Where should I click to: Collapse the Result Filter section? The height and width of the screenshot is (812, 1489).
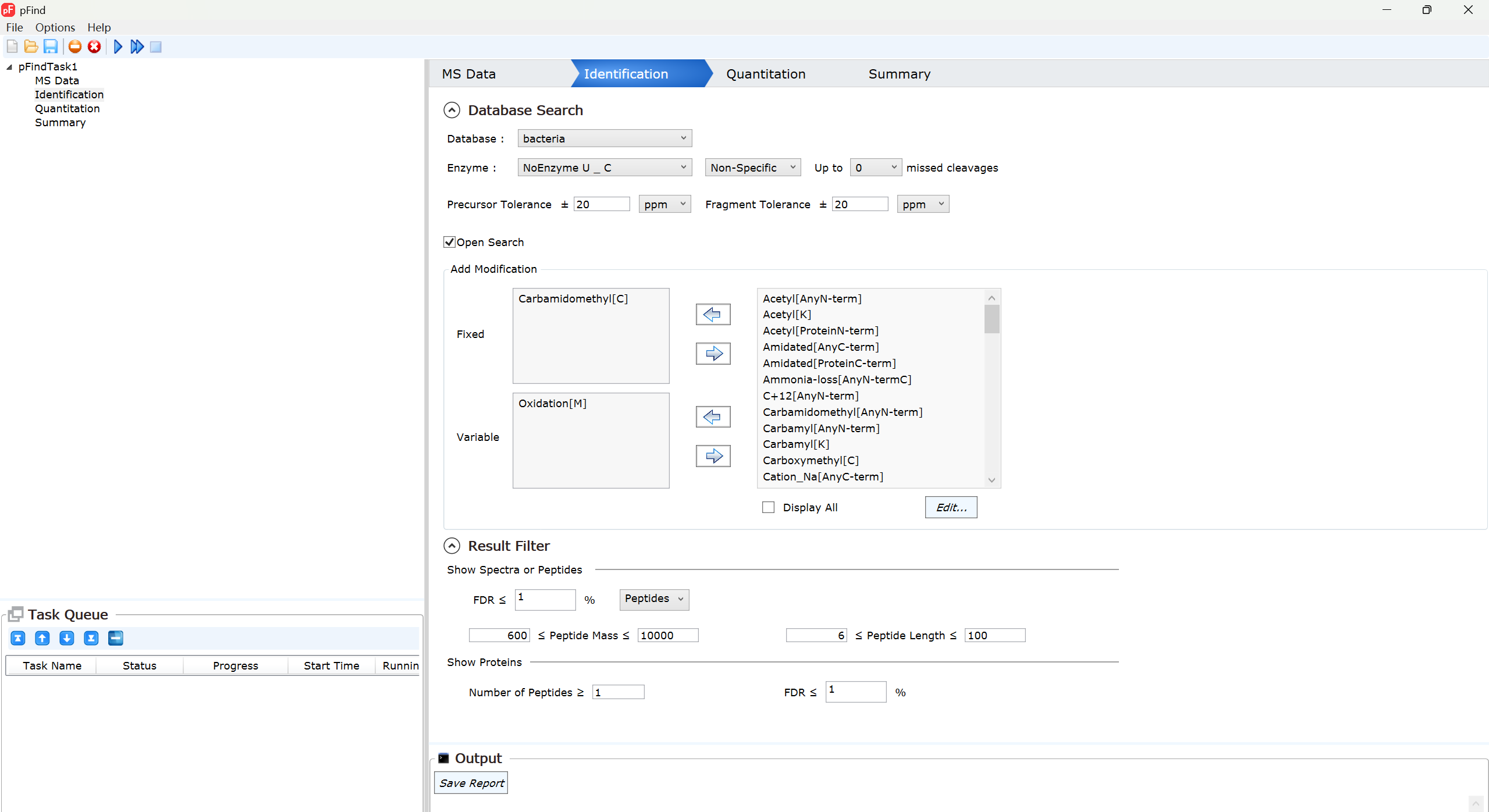pos(452,546)
